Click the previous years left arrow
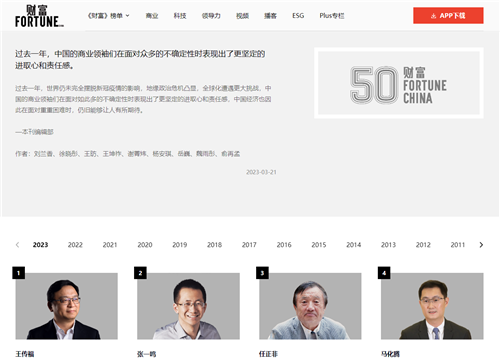The width and height of the screenshot is (500, 363). [17, 245]
